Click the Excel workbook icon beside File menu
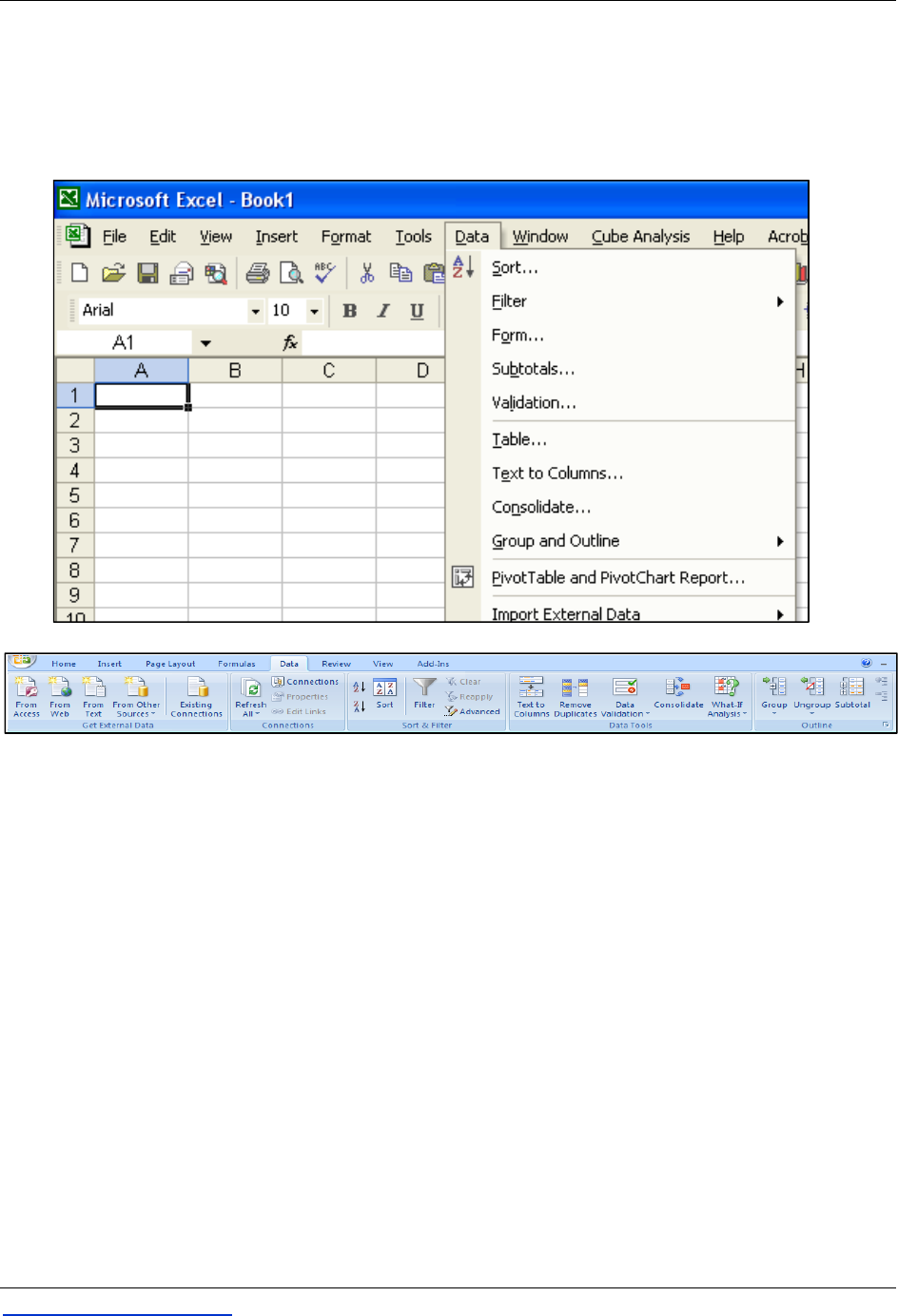 77,236
